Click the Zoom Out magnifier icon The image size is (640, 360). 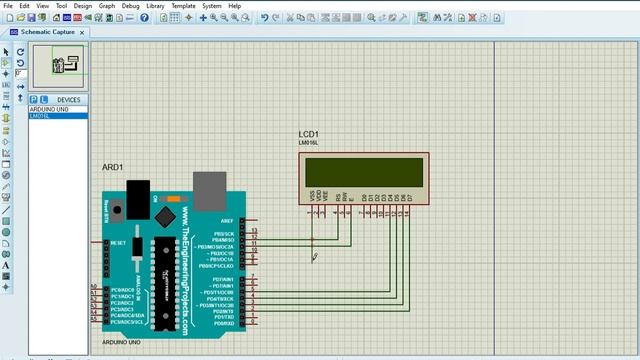click(x=224, y=18)
